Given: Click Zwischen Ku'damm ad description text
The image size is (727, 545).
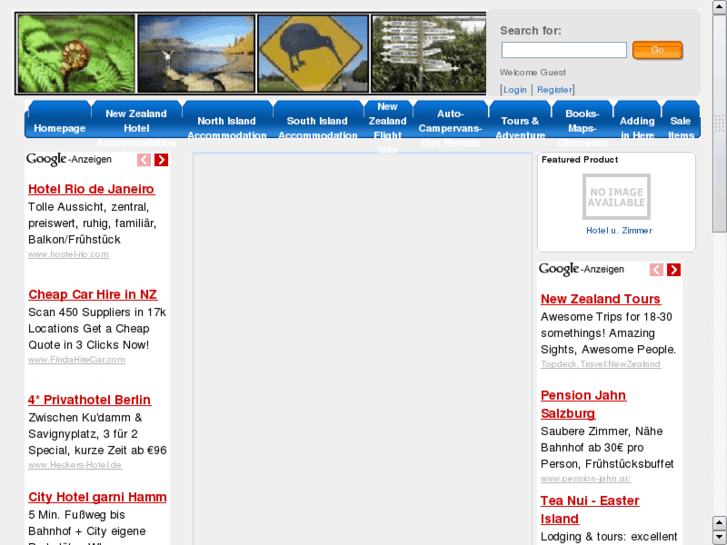Looking at the screenshot, I should [97, 434].
